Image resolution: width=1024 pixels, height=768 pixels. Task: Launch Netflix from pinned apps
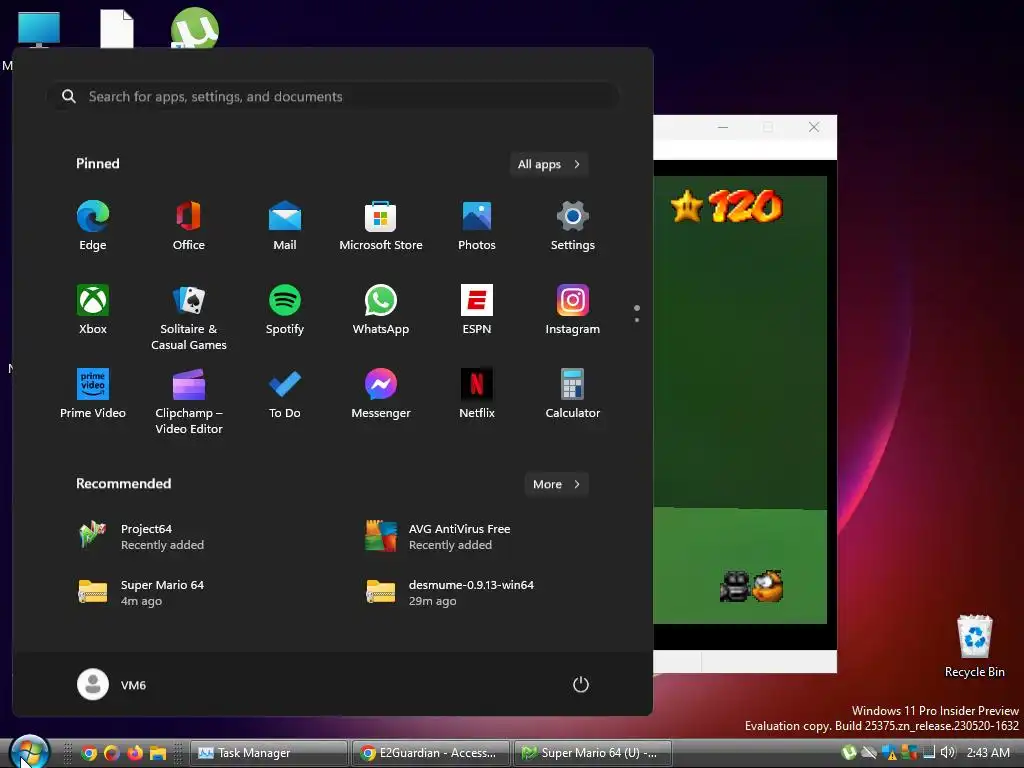point(477,394)
